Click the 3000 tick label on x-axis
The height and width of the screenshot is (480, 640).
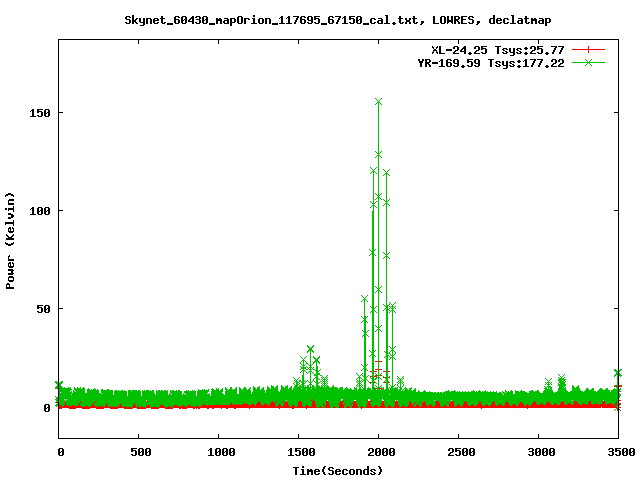coord(541,452)
